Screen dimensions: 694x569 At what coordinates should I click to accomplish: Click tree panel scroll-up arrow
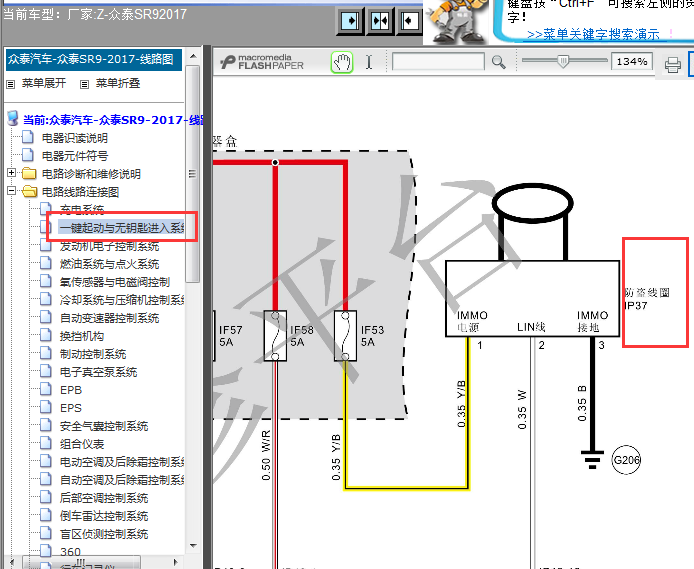[193, 56]
